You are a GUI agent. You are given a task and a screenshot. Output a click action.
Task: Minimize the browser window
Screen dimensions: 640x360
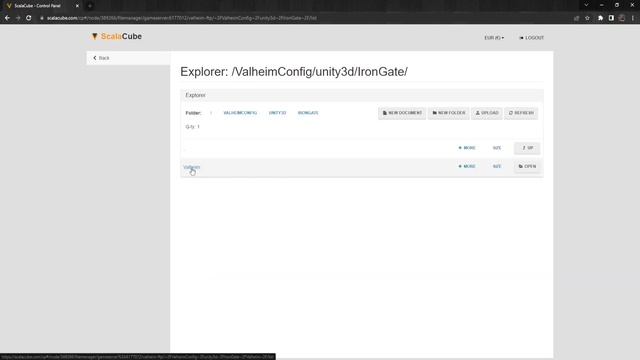click(602, 5)
